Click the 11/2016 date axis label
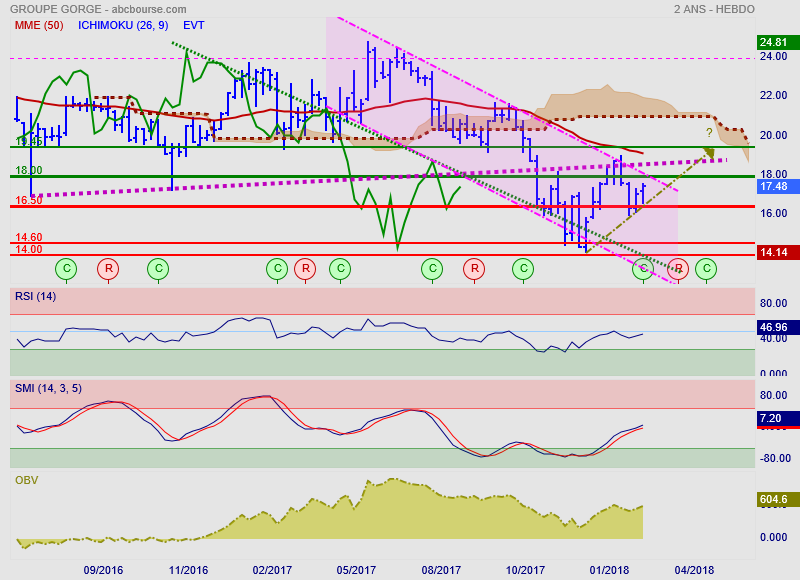The height and width of the screenshot is (580, 800). coord(188,570)
